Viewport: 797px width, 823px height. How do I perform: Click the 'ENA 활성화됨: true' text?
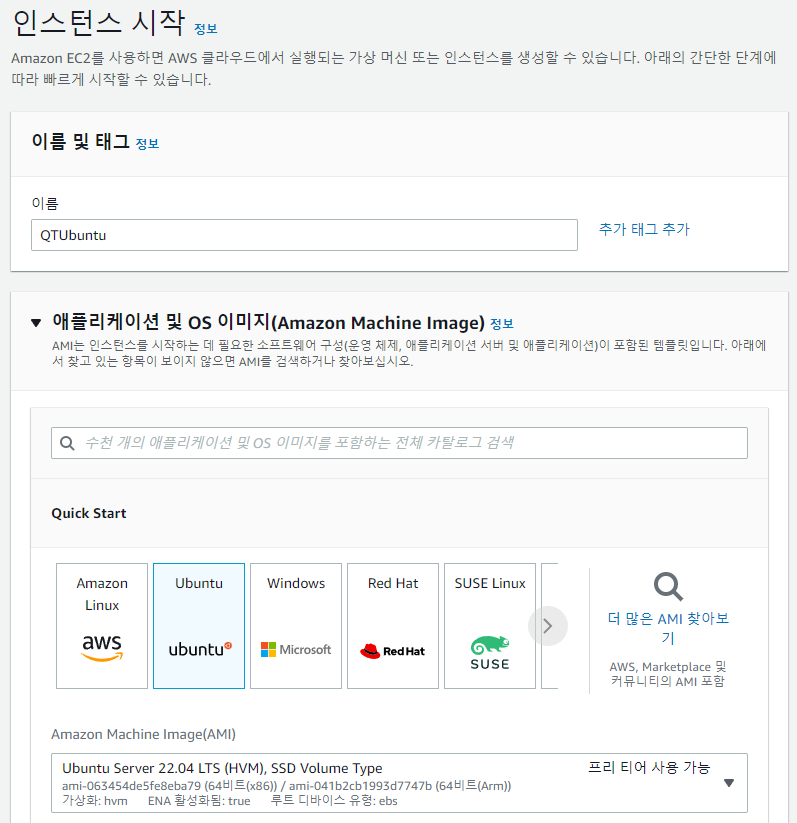(199, 801)
